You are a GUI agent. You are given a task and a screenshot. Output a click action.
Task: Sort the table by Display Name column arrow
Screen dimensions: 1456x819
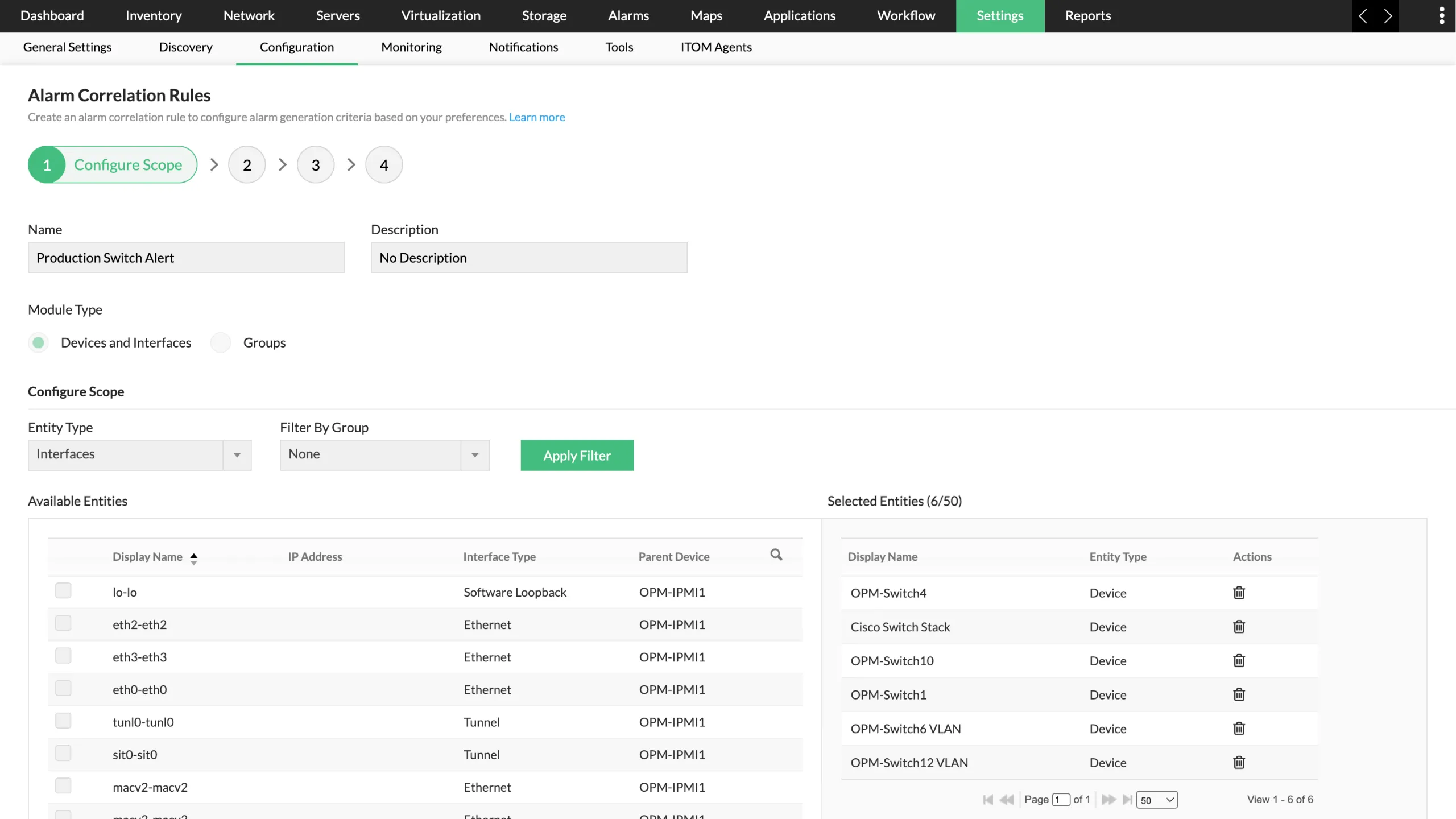194,558
